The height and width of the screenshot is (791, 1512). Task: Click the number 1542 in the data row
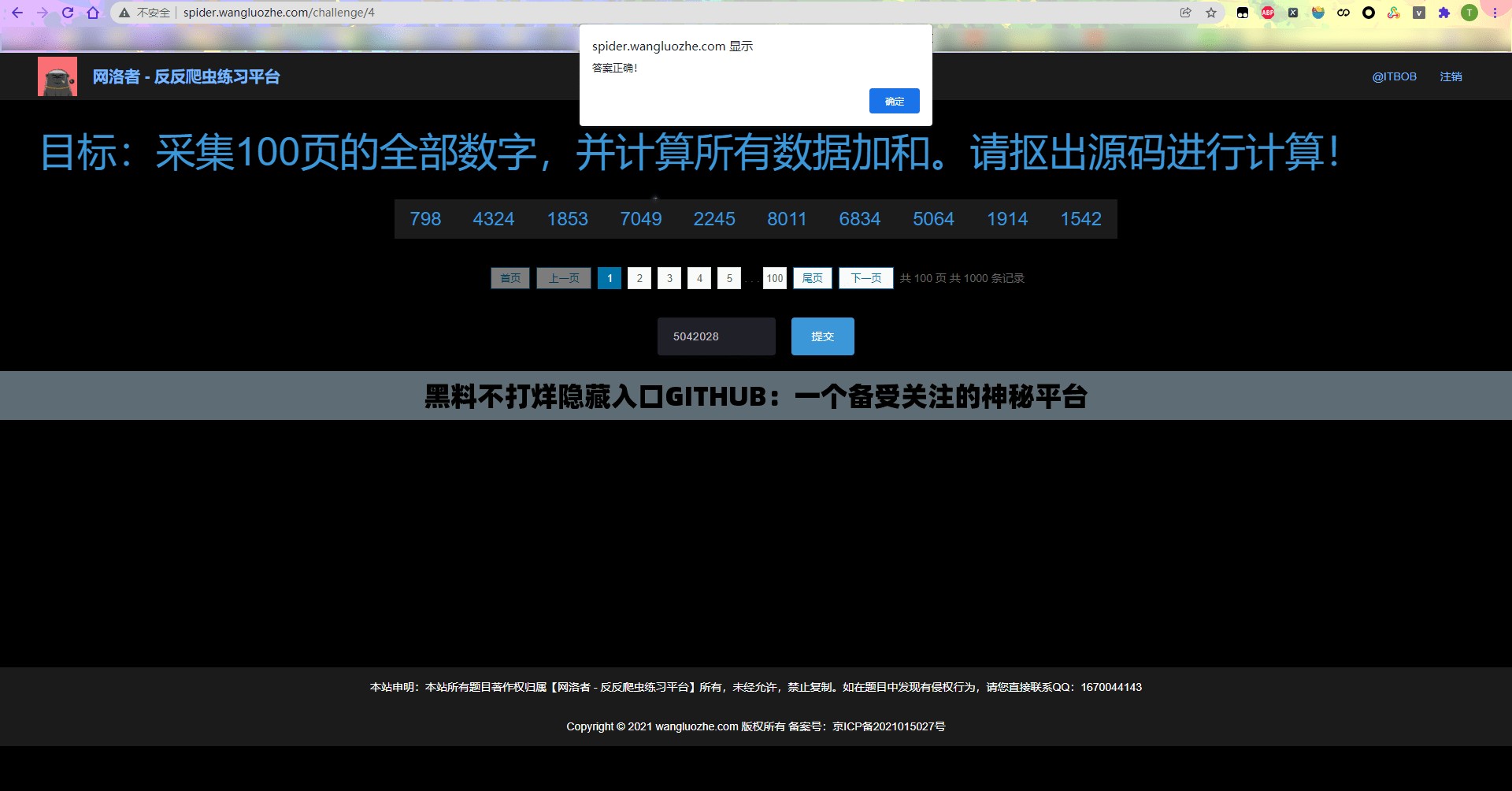click(1080, 219)
